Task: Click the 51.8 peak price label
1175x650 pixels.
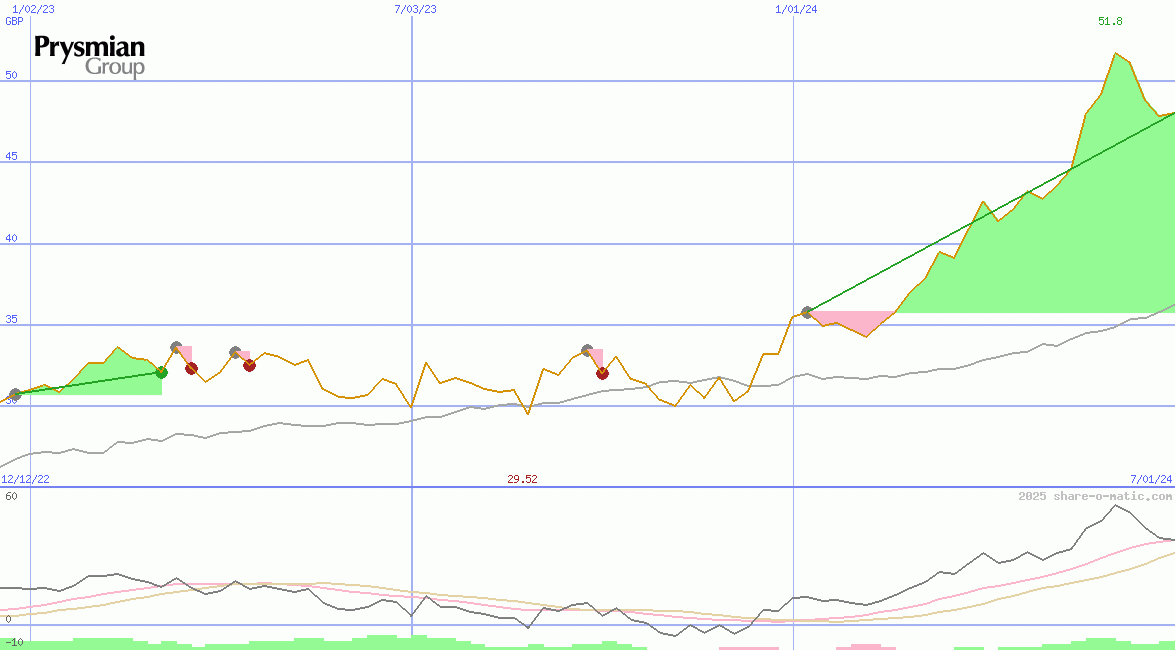Action: point(1110,21)
